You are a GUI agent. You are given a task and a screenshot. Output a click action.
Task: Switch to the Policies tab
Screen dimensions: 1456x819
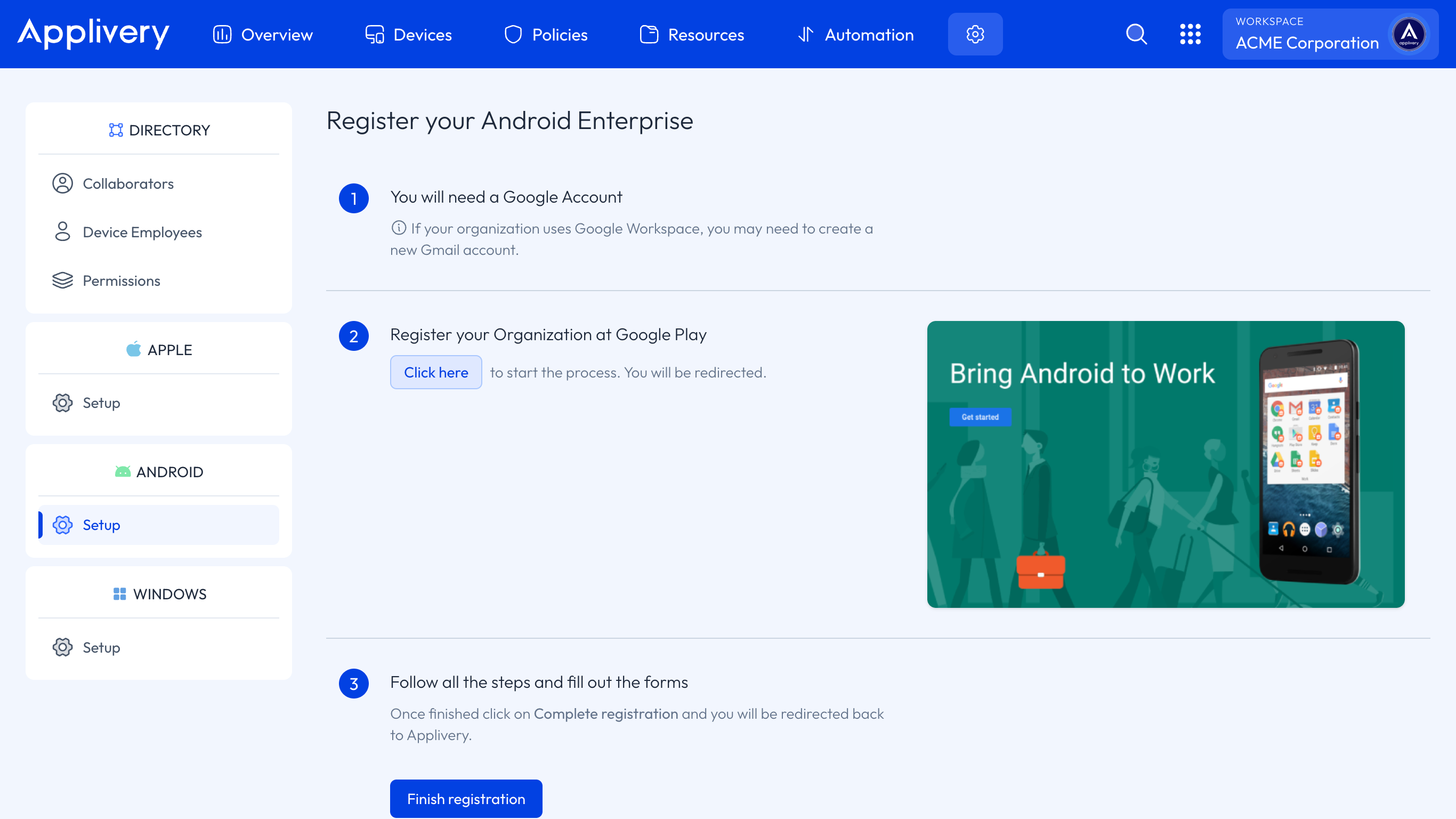point(545,34)
